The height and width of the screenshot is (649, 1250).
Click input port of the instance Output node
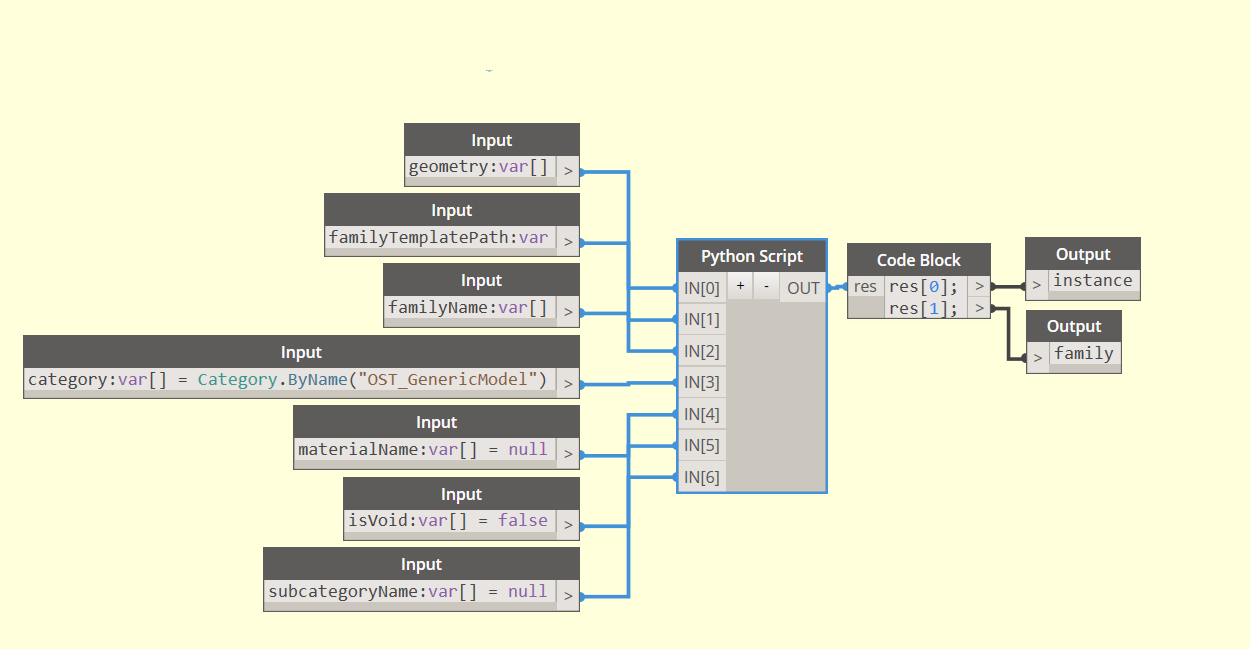[1038, 284]
